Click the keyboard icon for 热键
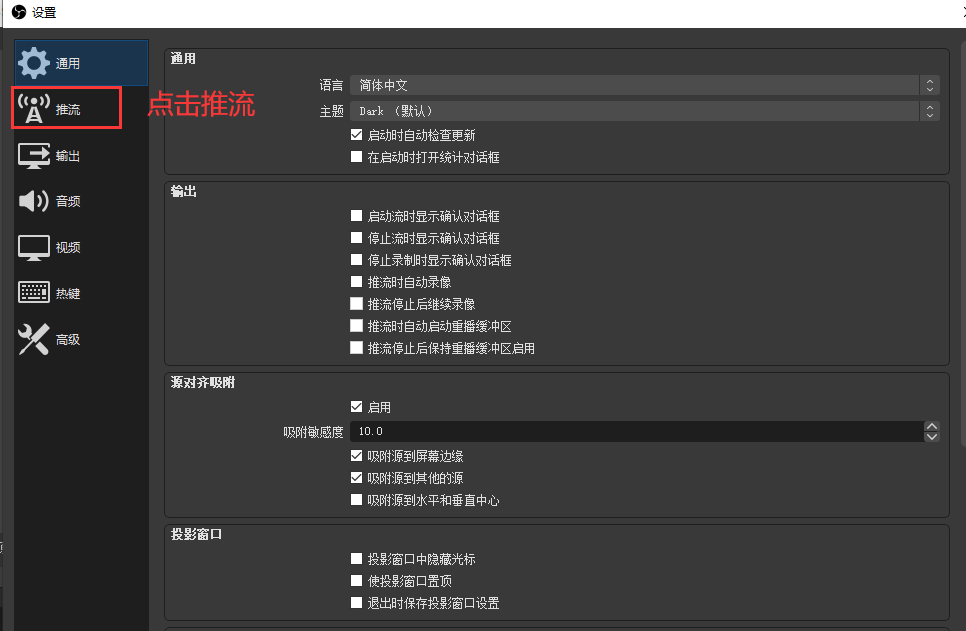Screen dimensions: 966x631 [x=34, y=293]
